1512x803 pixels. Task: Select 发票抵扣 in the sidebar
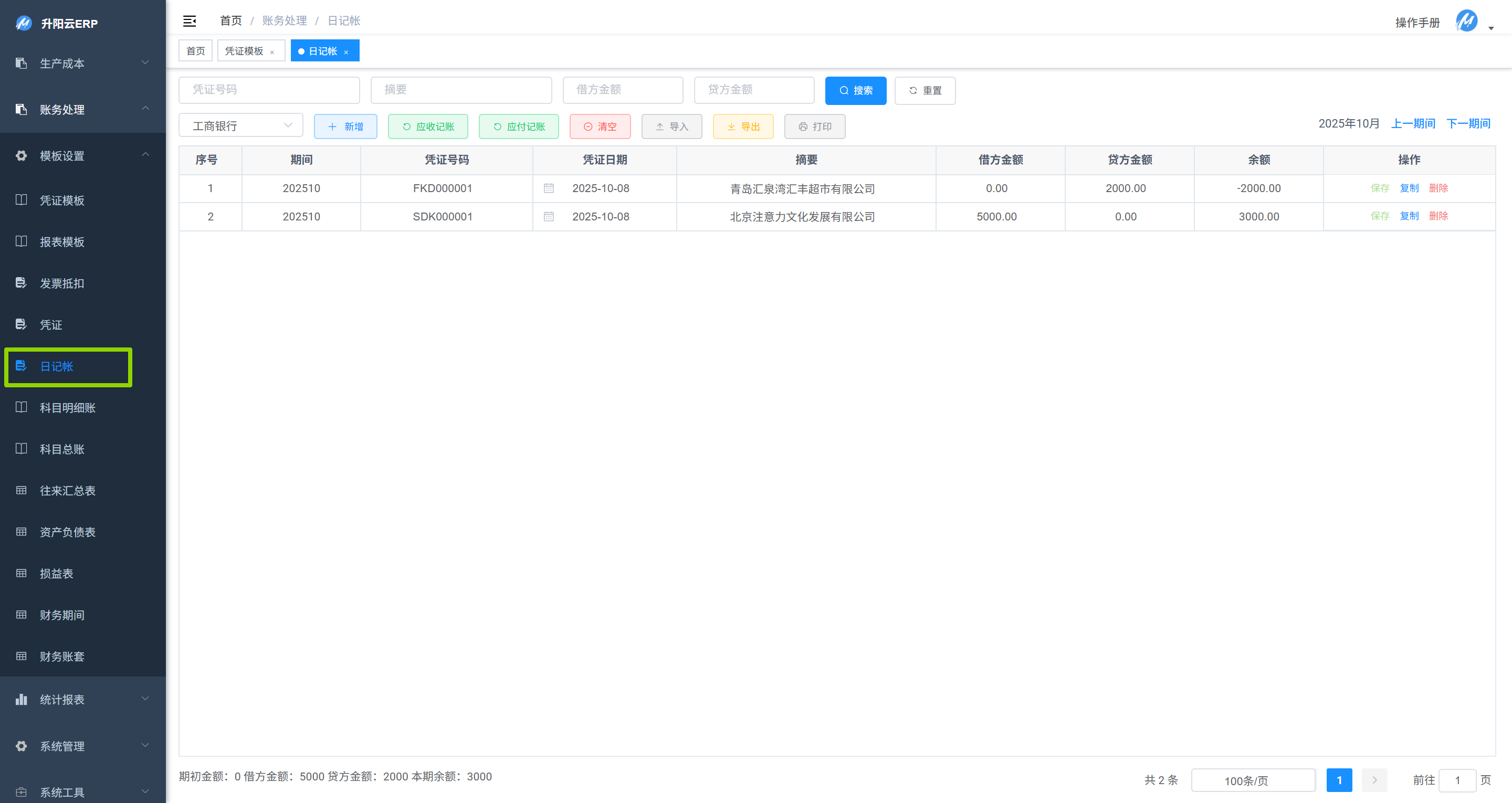point(63,283)
